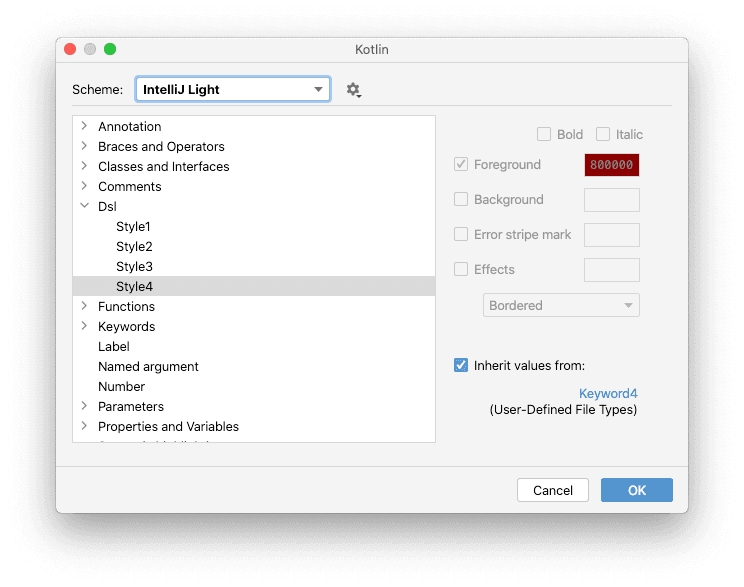Expand the Annotation tree node
Viewport: 744px width, 587px height.
[x=85, y=126]
